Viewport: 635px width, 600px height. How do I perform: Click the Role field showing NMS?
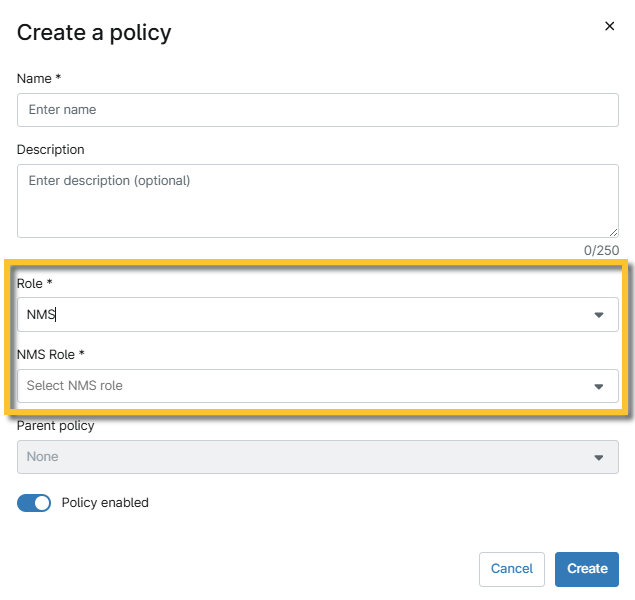coord(300,315)
